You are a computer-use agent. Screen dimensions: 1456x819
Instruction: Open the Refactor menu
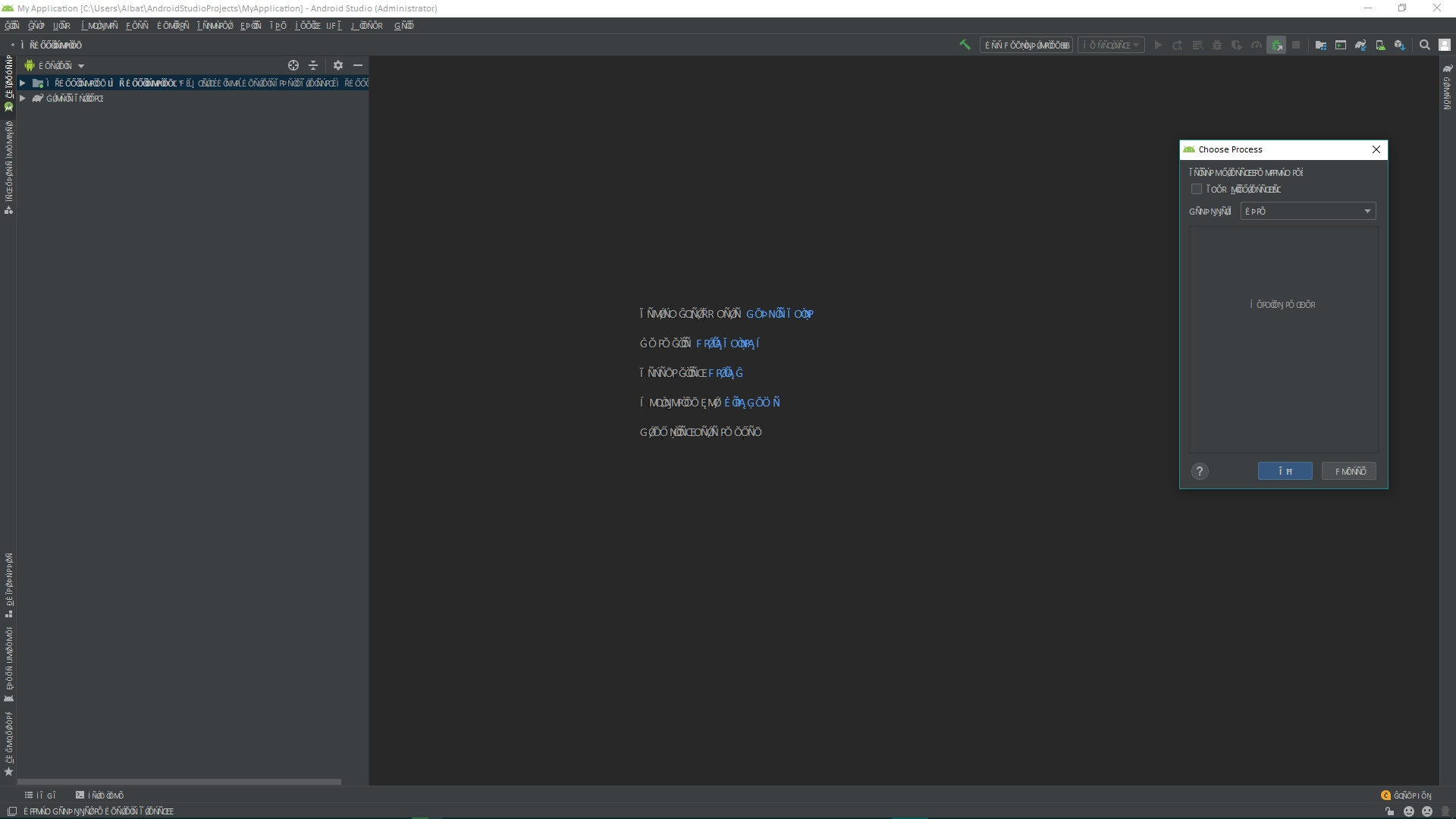[x=215, y=26]
